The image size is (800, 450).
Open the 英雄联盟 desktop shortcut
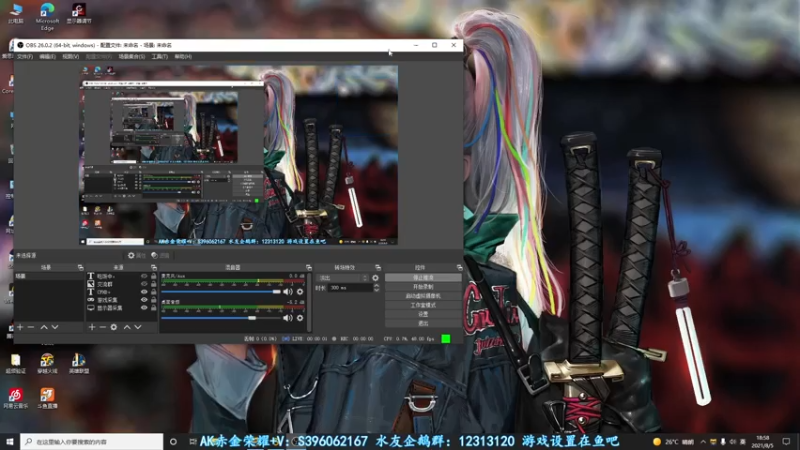click(79, 363)
